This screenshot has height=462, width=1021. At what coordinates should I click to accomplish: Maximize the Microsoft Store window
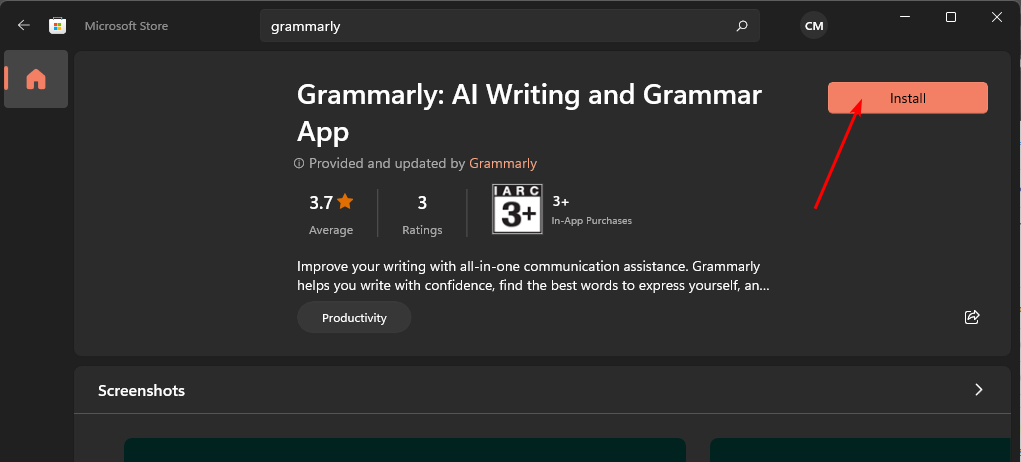pos(951,18)
